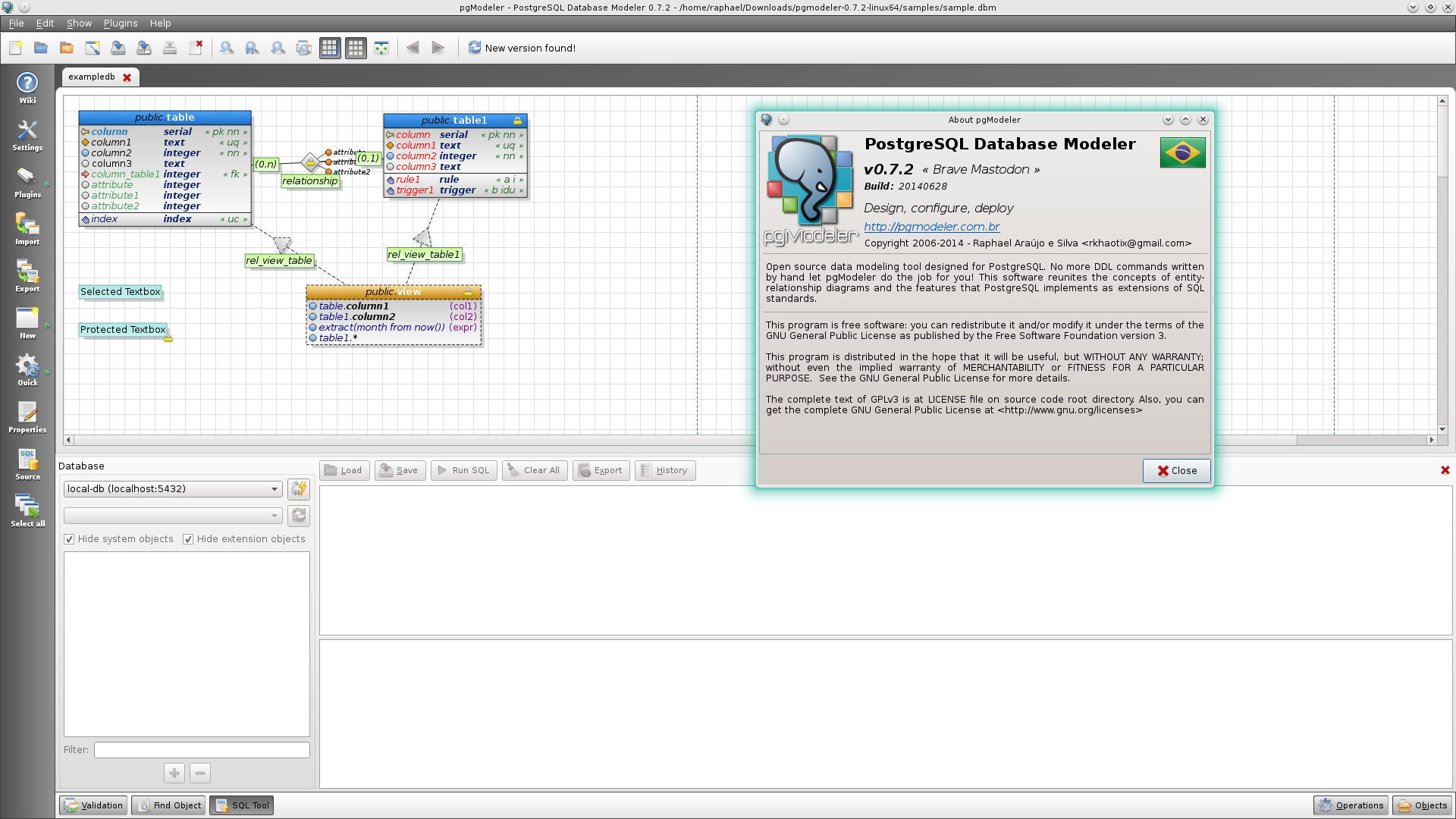Click the refresh databases icon
This screenshot has width=1456, height=819.
click(299, 516)
